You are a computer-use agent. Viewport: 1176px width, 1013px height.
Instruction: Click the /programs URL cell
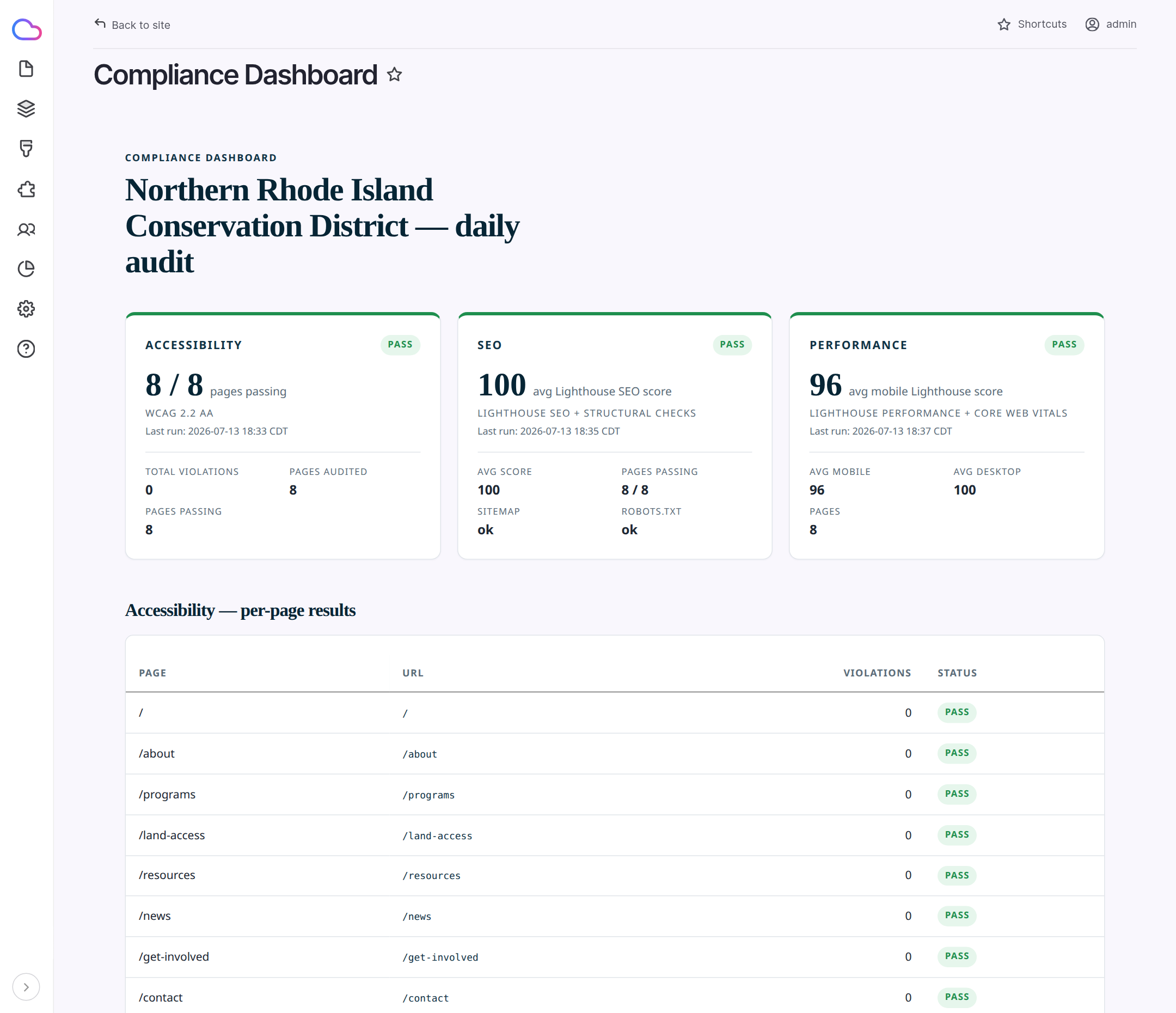pos(428,795)
